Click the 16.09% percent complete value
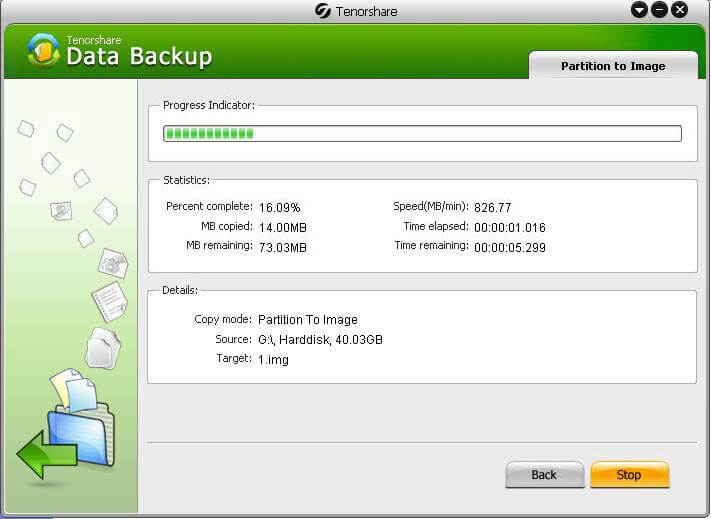This screenshot has width=711, height=519. coord(279,207)
